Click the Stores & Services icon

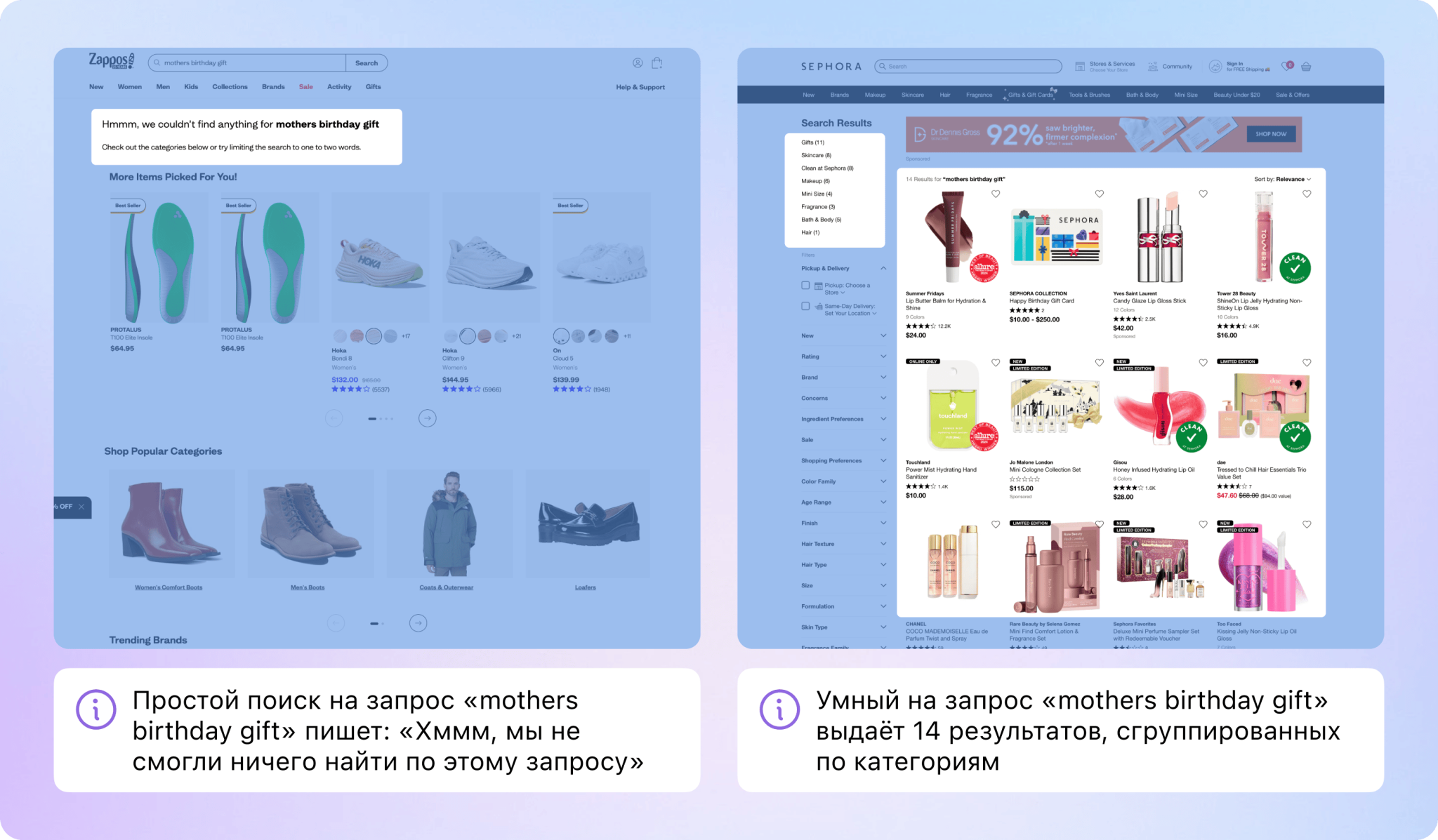click(x=1080, y=67)
